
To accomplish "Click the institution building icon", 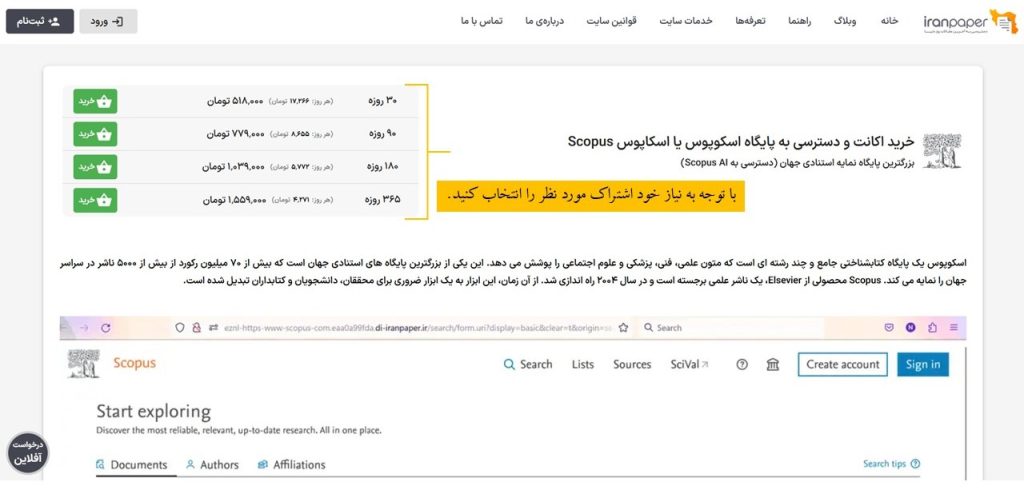I will [x=773, y=365].
